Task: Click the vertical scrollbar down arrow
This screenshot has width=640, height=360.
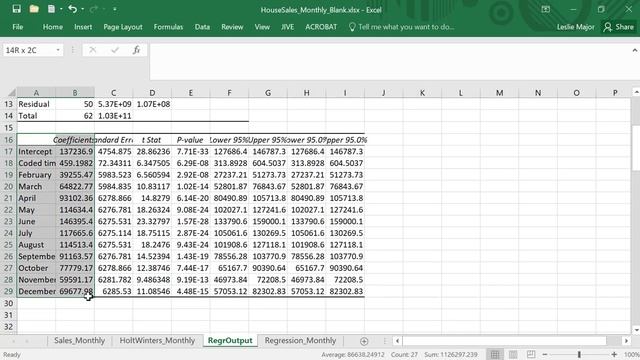Action: click(x=636, y=330)
